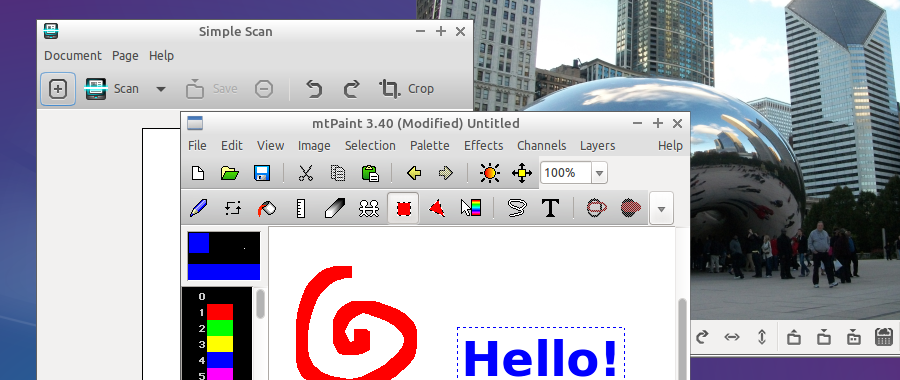Image resolution: width=900 pixels, height=380 pixels.
Task: Open the Effects menu
Action: 483,146
